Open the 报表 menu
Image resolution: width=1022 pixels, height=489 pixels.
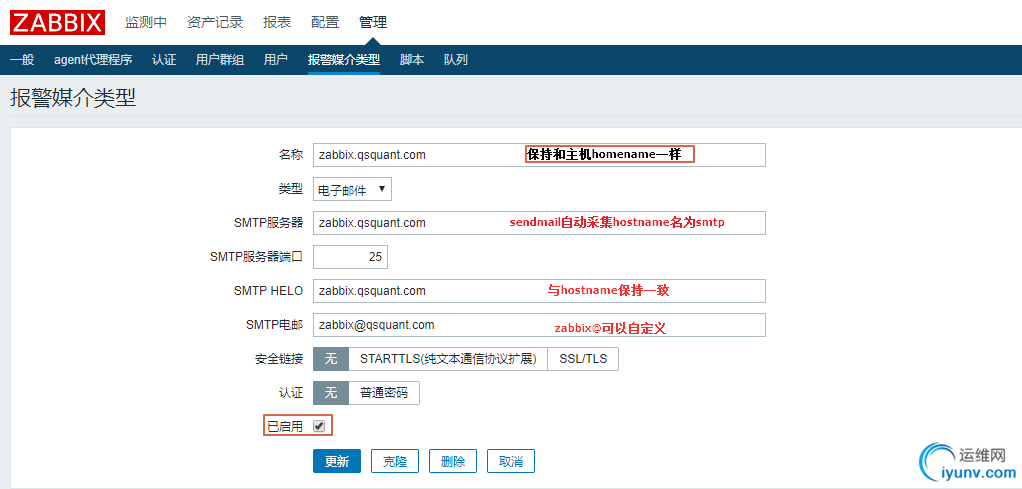click(x=277, y=22)
